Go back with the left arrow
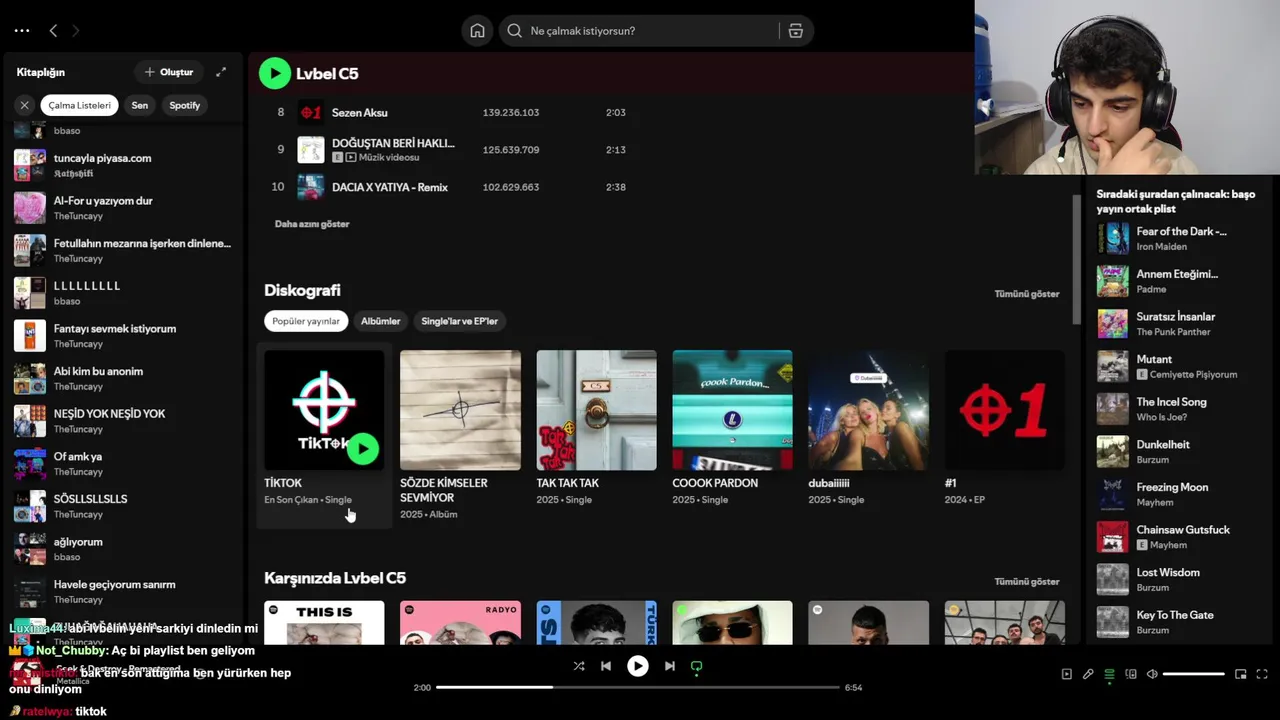1280x720 pixels. point(53,31)
